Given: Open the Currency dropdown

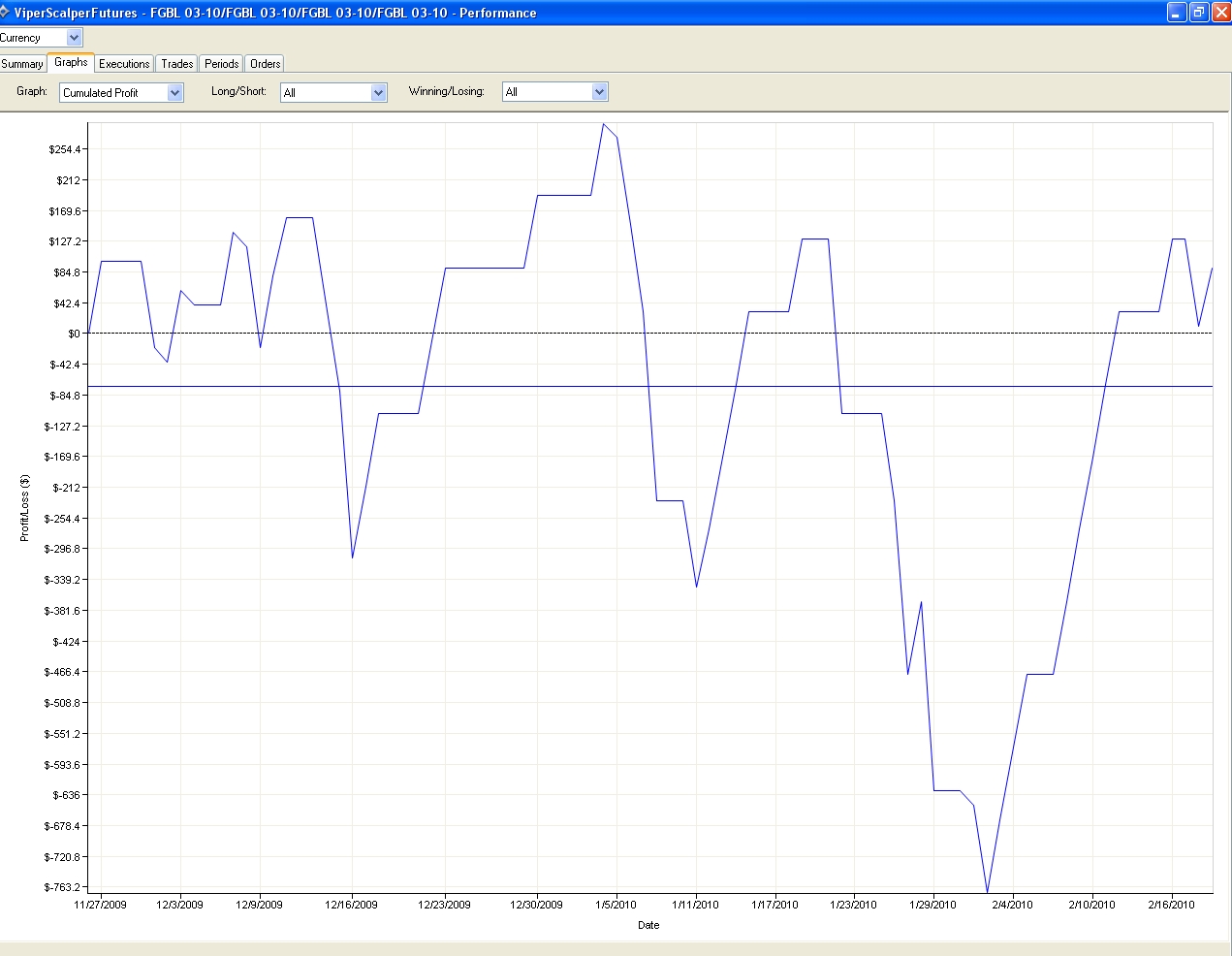Looking at the screenshot, I should [74, 38].
